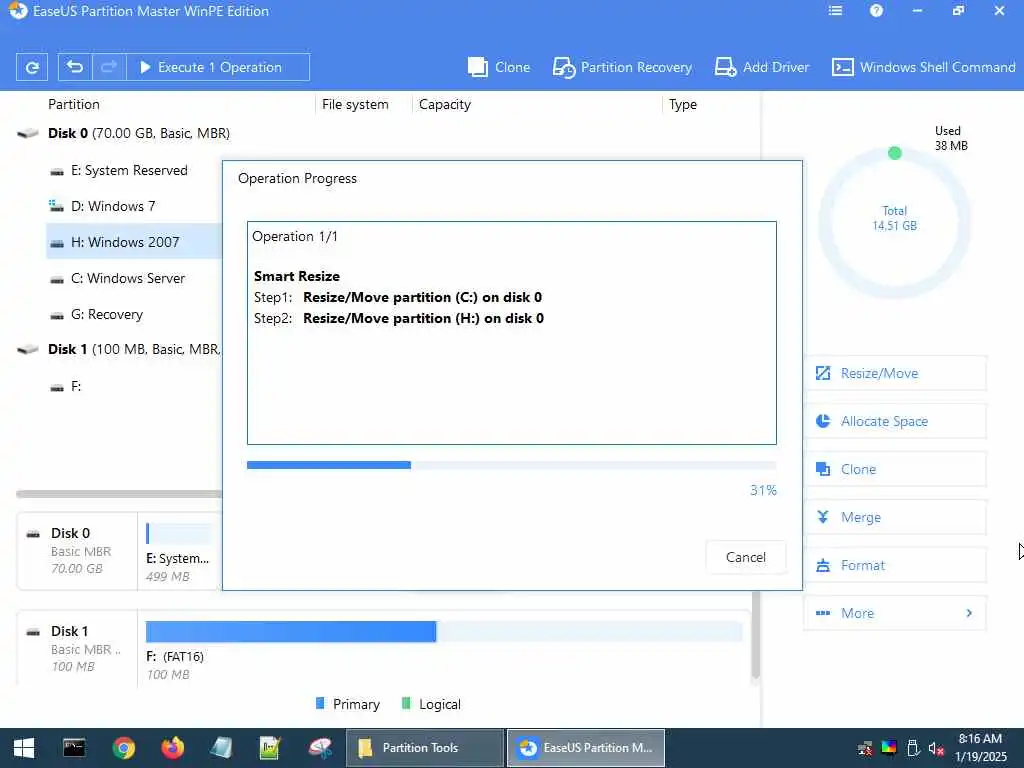Click Execute 1 Operation

point(217,67)
